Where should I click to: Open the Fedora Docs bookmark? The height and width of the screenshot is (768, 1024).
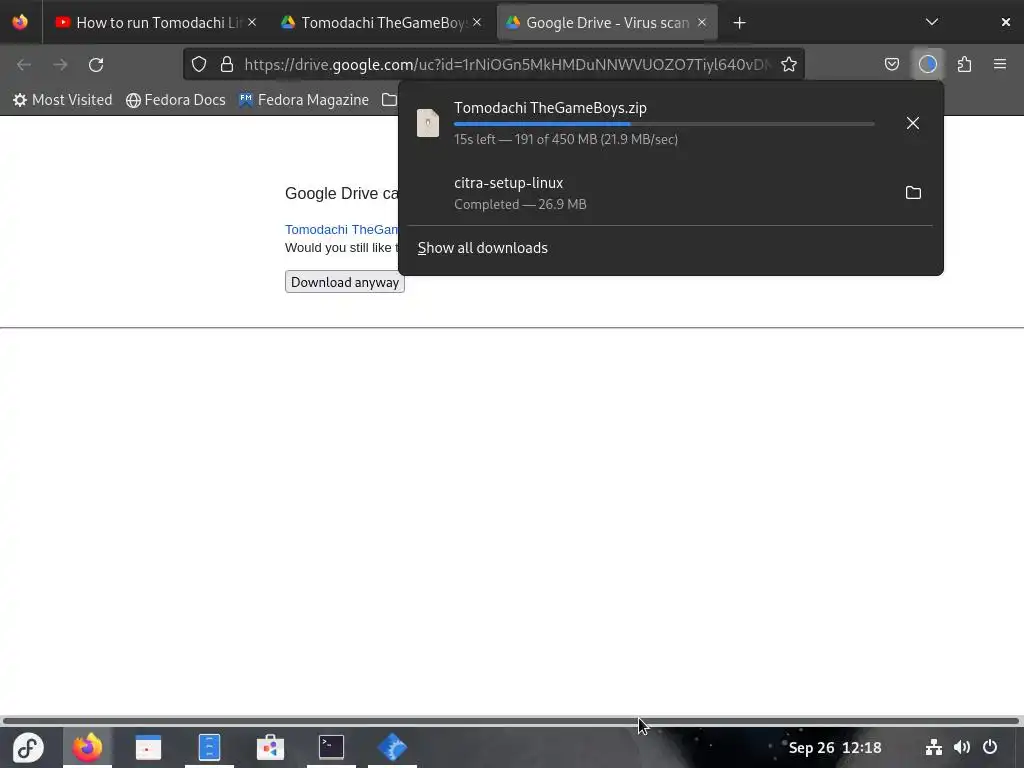[x=176, y=100]
